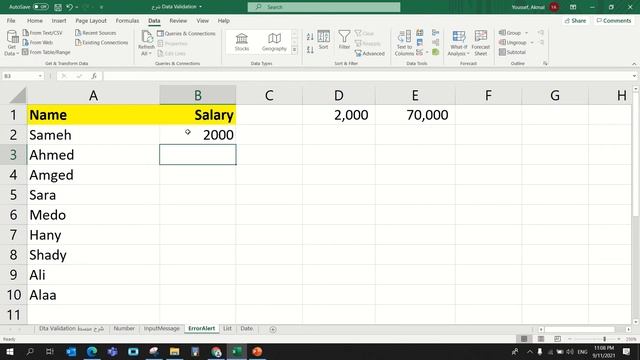Switch to the Home ribbon tab
The height and width of the screenshot is (360, 640).
[x=35, y=20]
